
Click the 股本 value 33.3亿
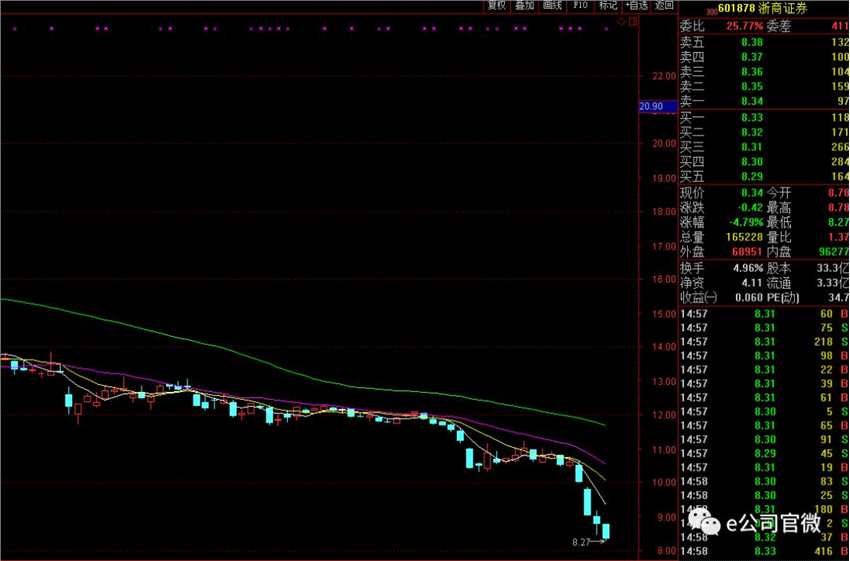pos(833,268)
